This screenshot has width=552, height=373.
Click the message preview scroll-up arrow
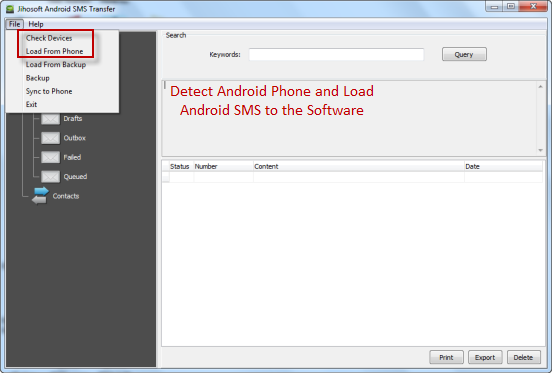pyautogui.click(x=540, y=87)
